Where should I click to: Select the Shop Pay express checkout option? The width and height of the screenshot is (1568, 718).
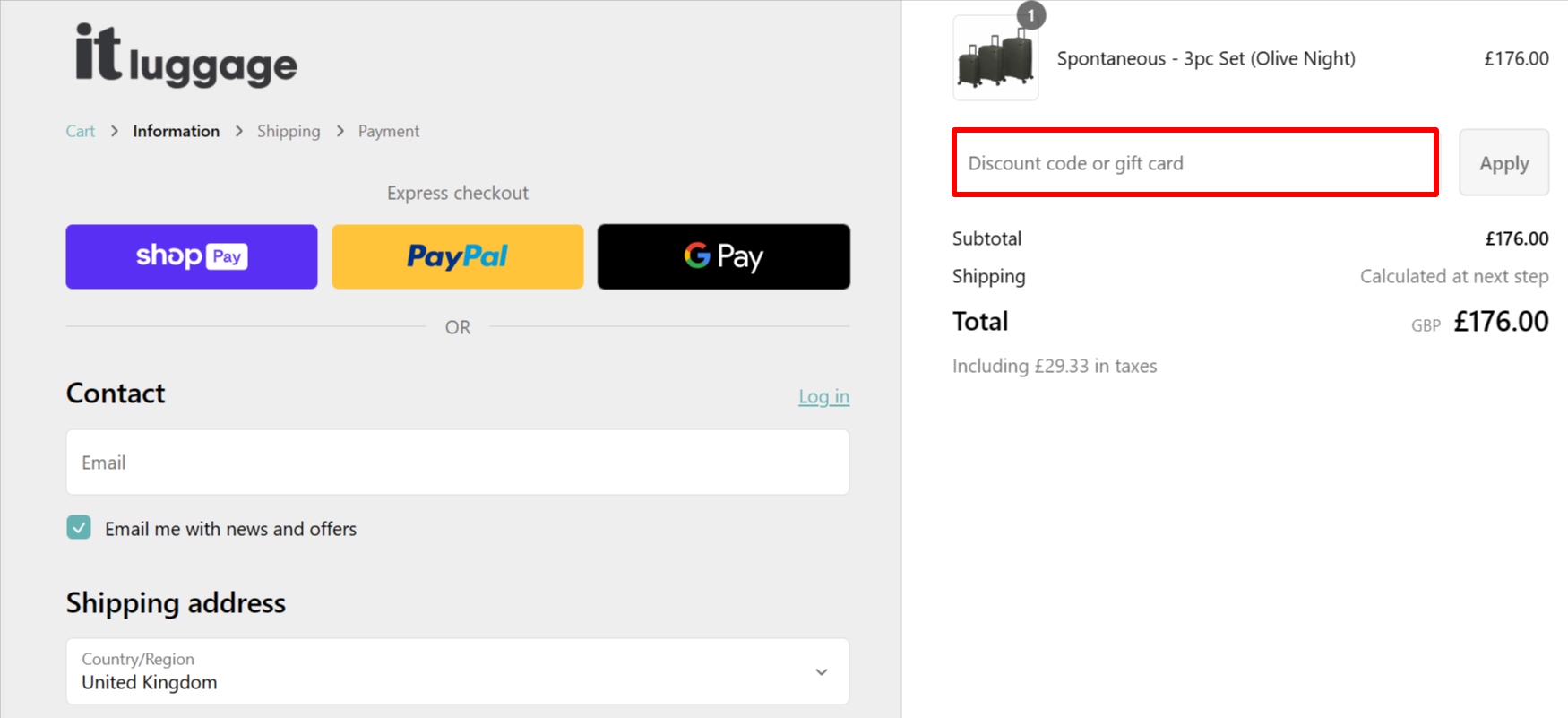191,256
